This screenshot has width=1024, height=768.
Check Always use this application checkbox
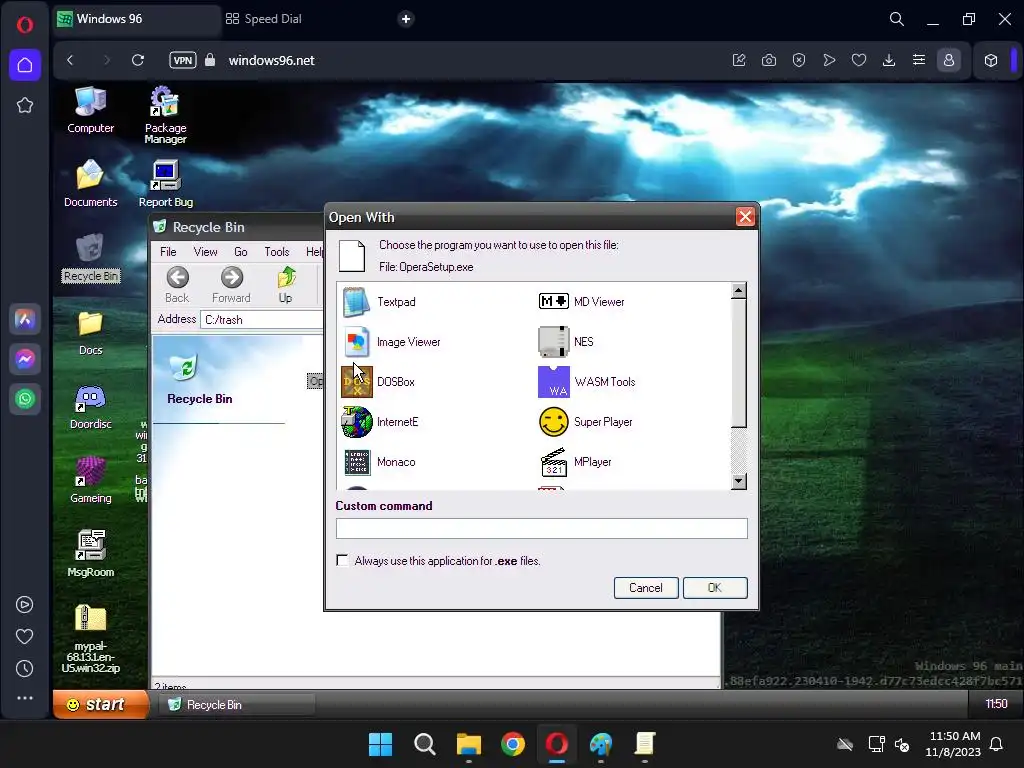pyautogui.click(x=342, y=560)
